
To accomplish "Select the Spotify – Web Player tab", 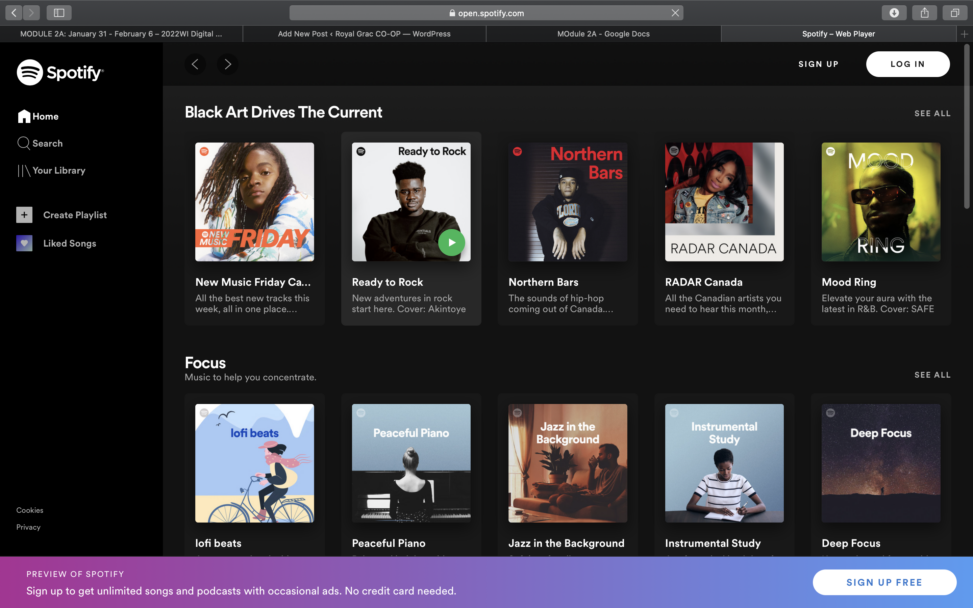I will (838, 34).
